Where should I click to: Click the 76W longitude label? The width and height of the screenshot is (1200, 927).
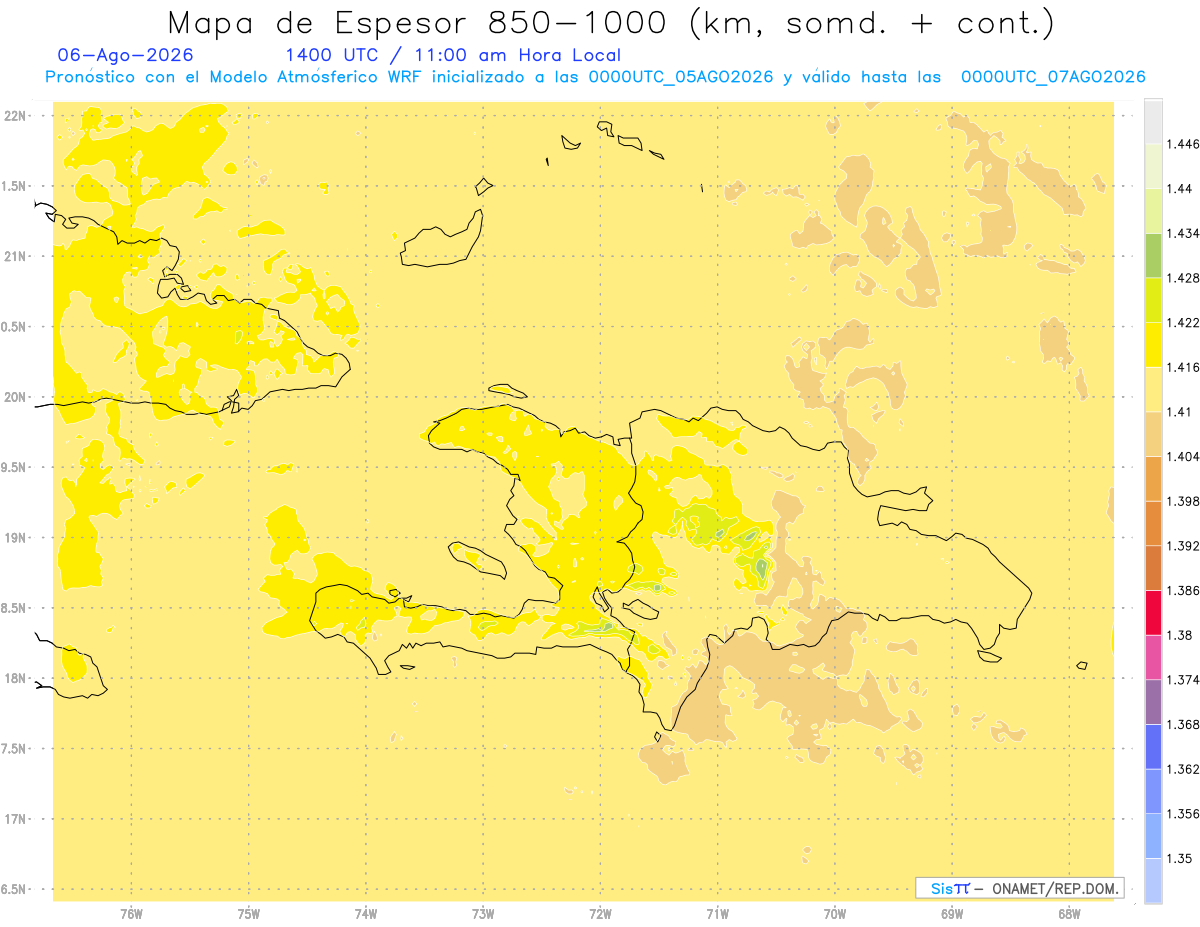(131, 913)
